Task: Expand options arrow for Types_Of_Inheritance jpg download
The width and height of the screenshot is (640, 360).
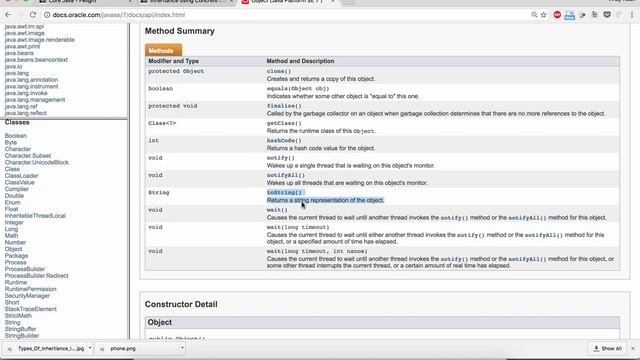Action: pos(90,348)
